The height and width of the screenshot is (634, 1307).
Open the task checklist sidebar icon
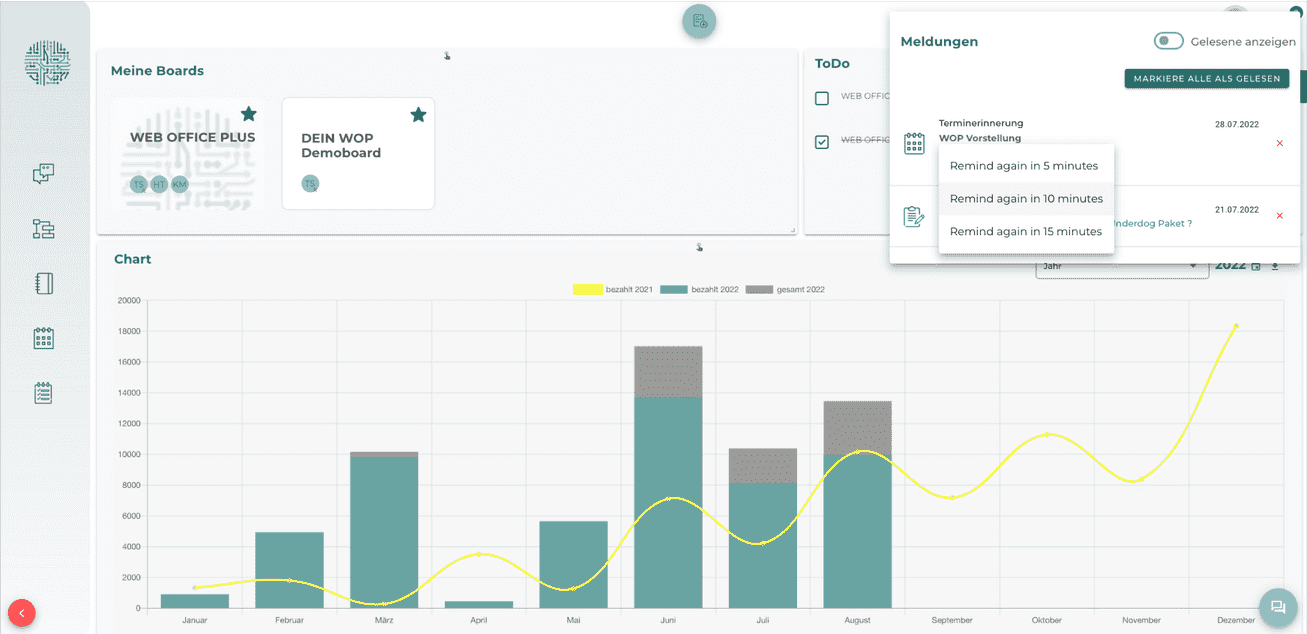(x=43, y=393)
